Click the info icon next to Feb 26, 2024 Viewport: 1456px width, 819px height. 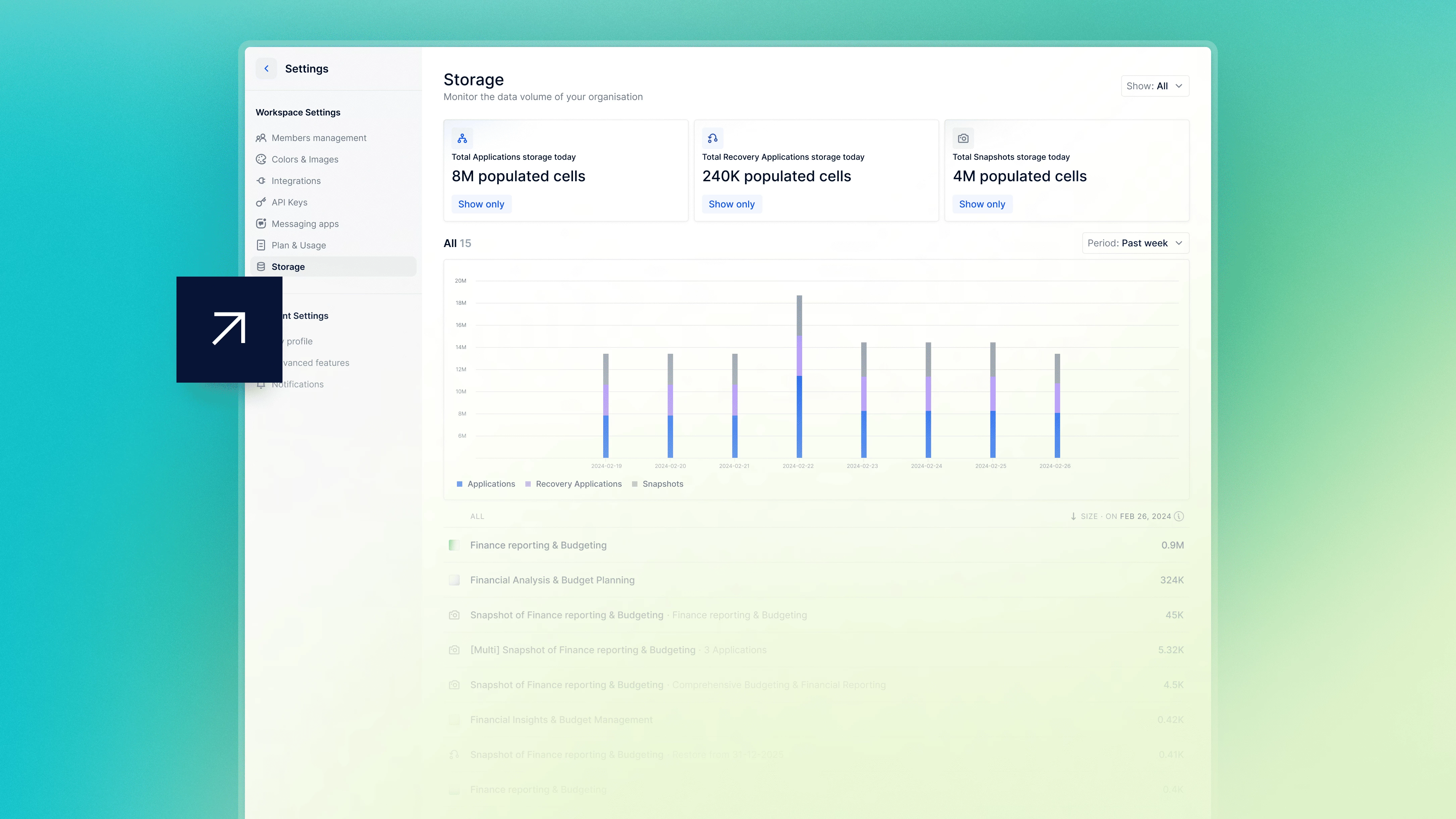point(1179,516)
